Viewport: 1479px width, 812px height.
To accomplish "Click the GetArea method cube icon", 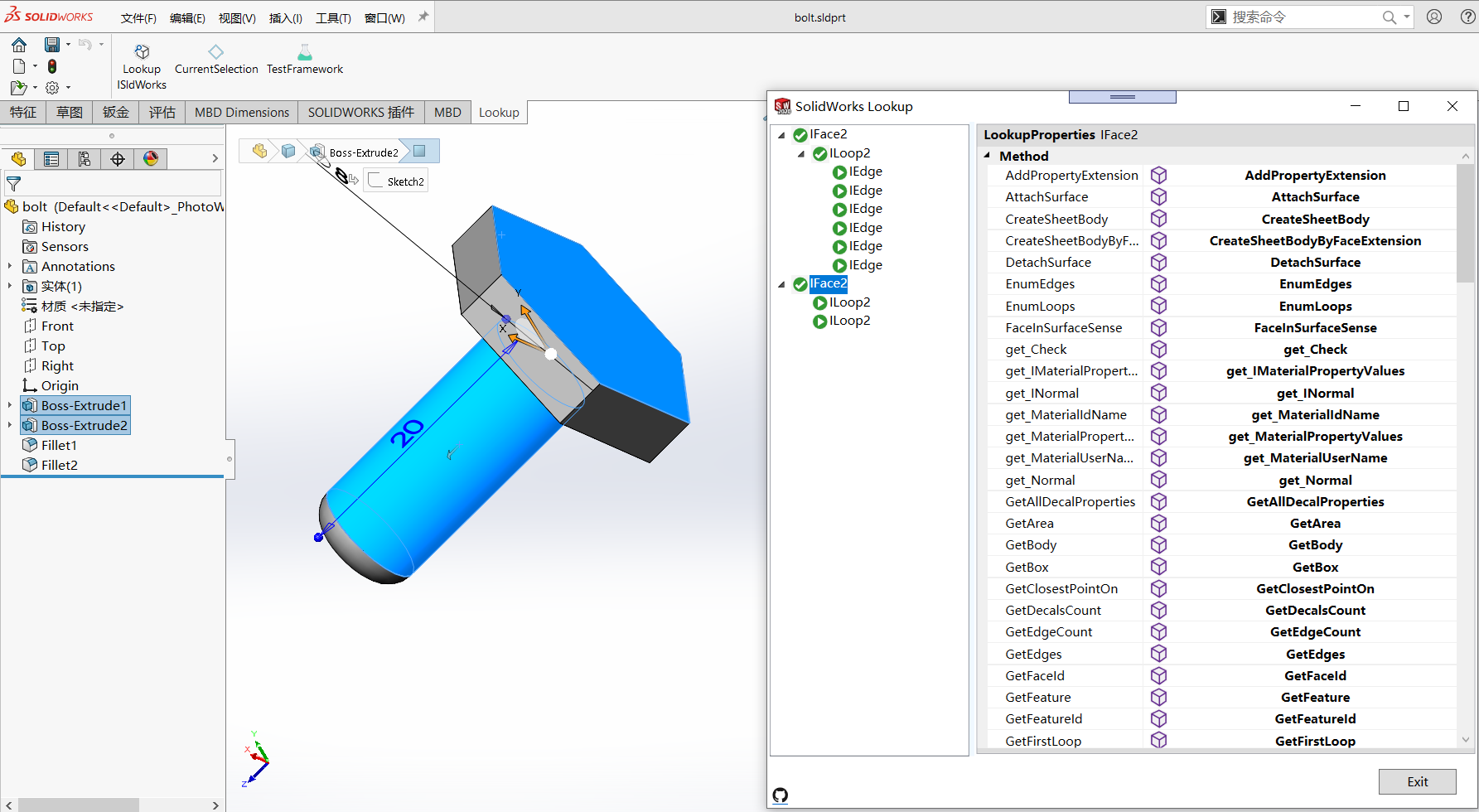I will (x=1158, y=524).
